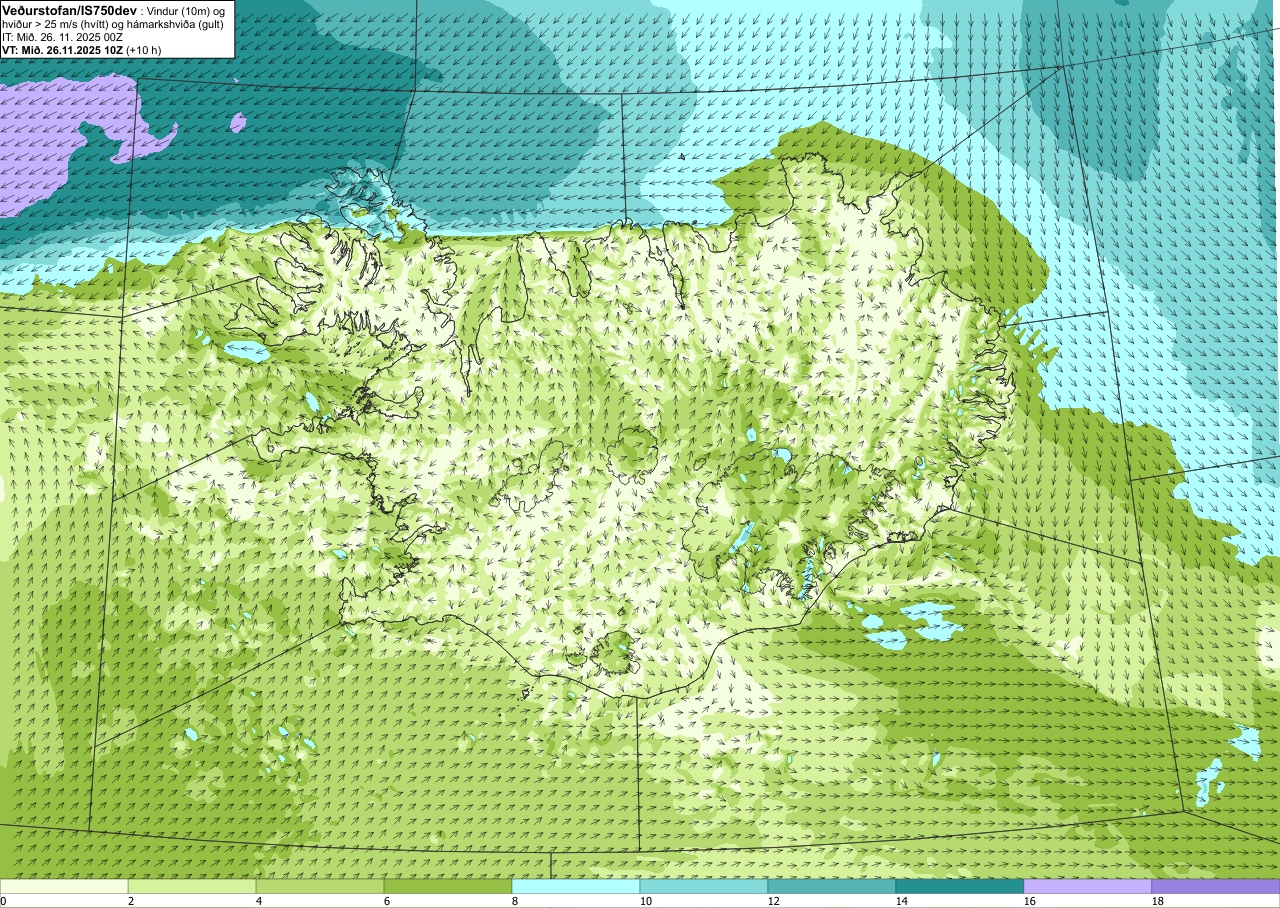Pick the 16–18 m/s lavender swatch

1088,886
